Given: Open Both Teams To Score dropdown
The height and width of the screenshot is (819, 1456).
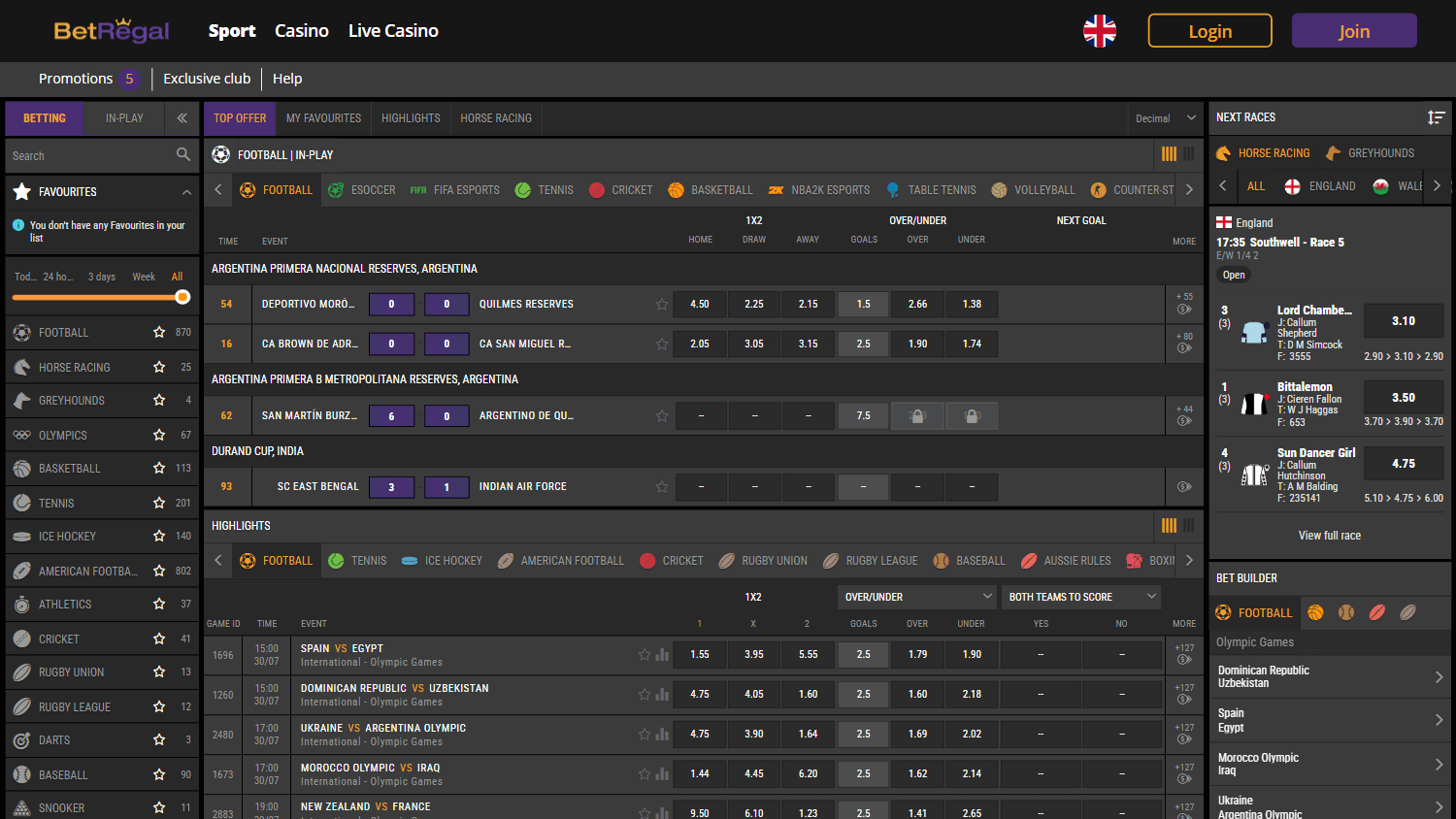Looking at the screenshot, I should pyautogui.click(x=1082, y=597).
